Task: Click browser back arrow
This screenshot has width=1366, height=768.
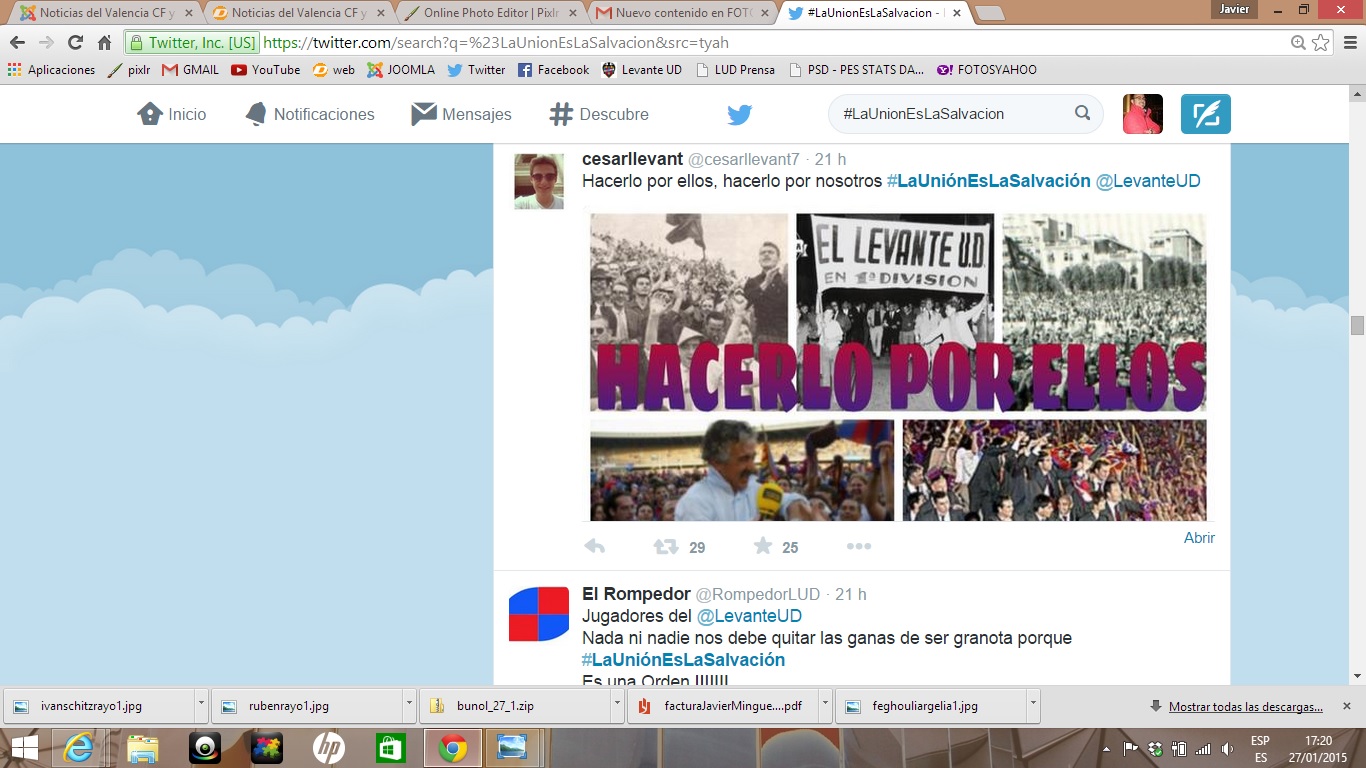Action: (17, 43)
